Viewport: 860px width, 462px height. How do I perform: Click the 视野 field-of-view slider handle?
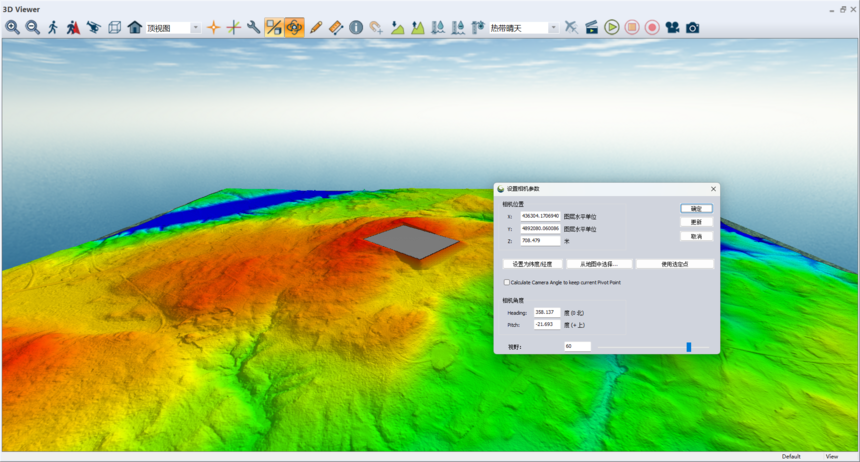pos(688,347)
